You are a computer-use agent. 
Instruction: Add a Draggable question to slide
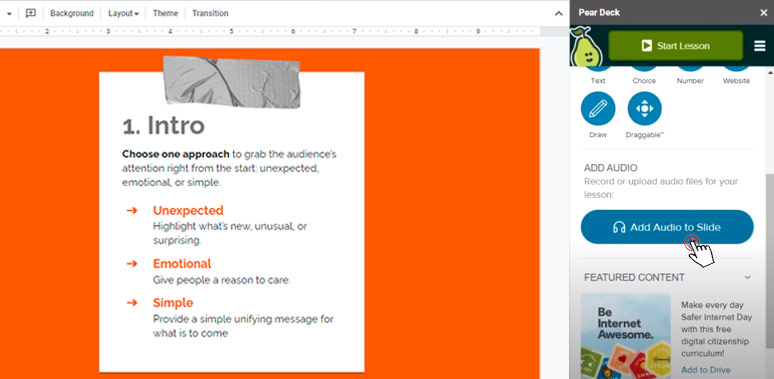click(644, 109)
